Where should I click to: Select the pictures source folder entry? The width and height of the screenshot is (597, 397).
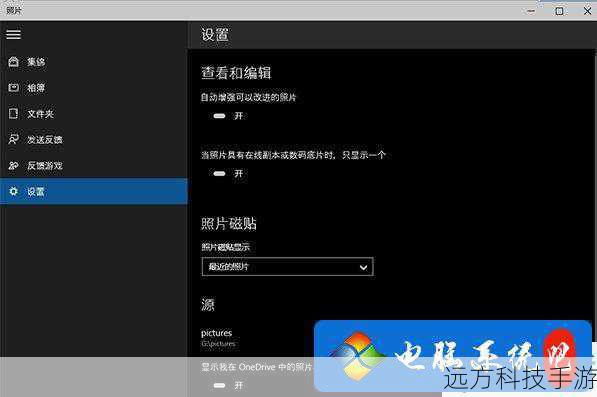(218, 338)
